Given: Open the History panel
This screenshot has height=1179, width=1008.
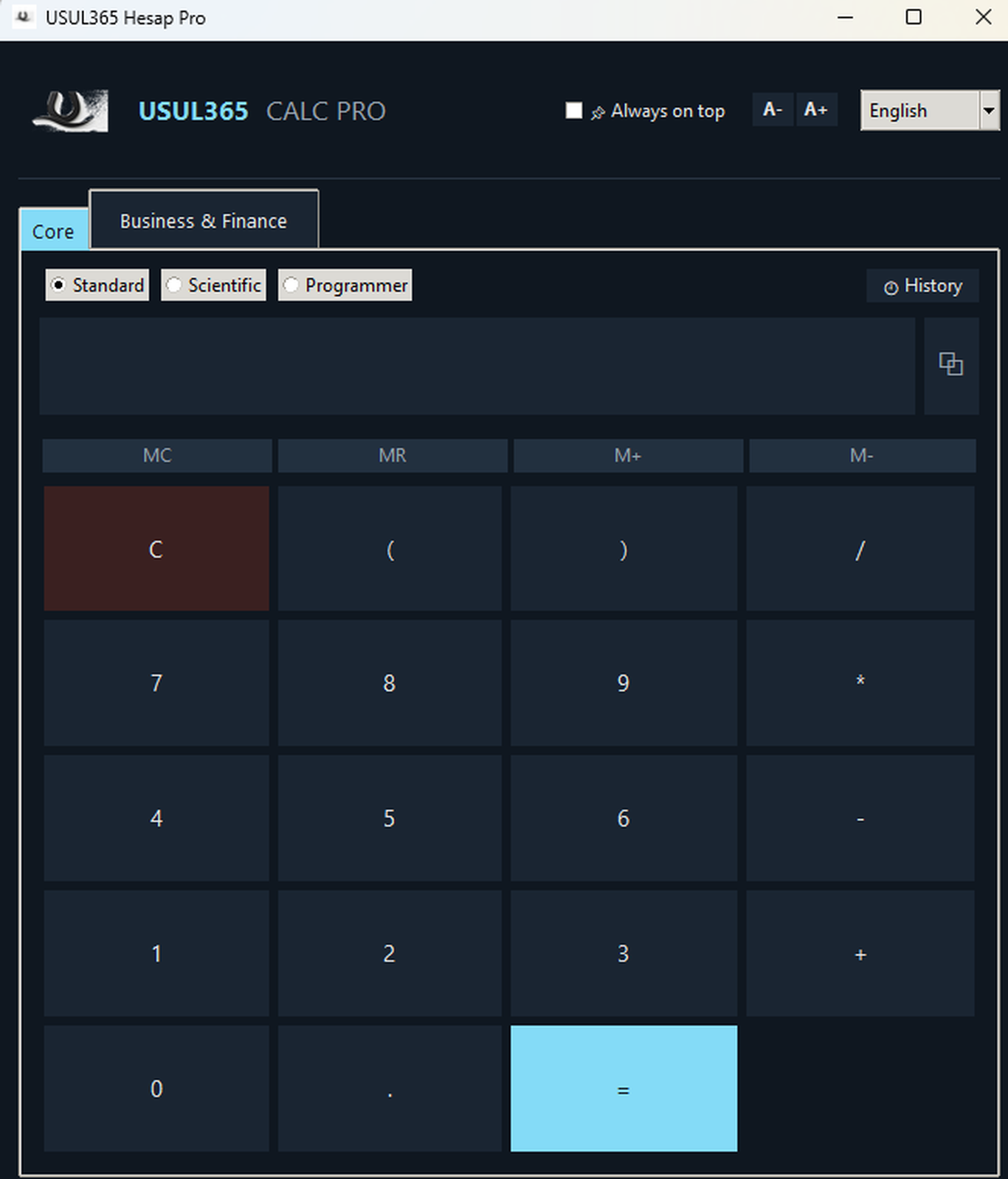Looking at the screenshot, I should click(922, 286).
